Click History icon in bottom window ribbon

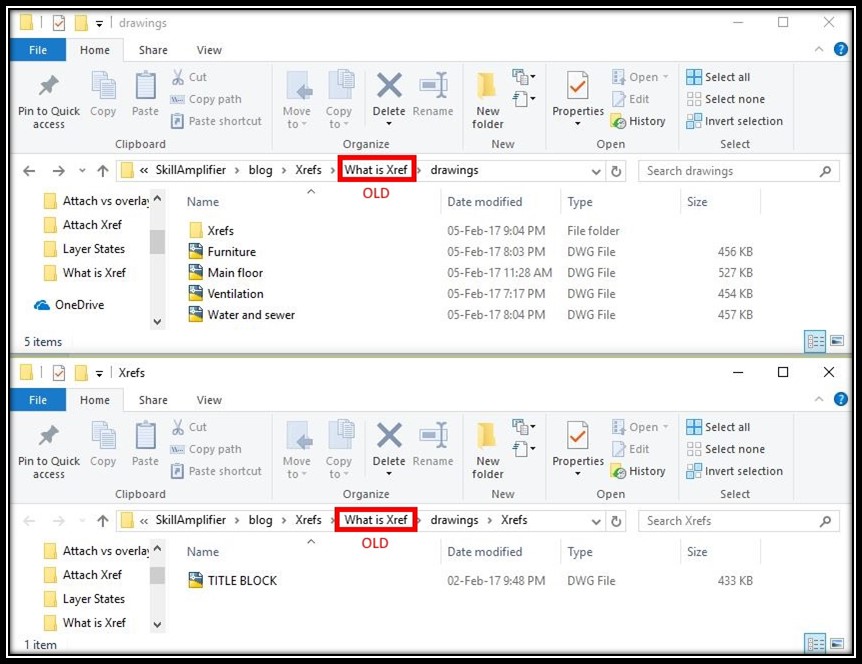coord(618,472)
